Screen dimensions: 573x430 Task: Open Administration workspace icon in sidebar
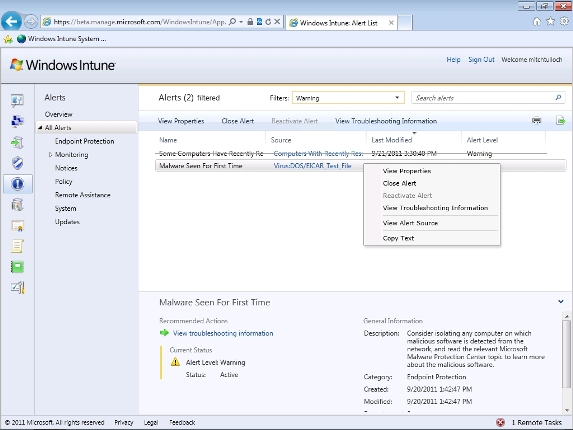[x=17, y=288]
